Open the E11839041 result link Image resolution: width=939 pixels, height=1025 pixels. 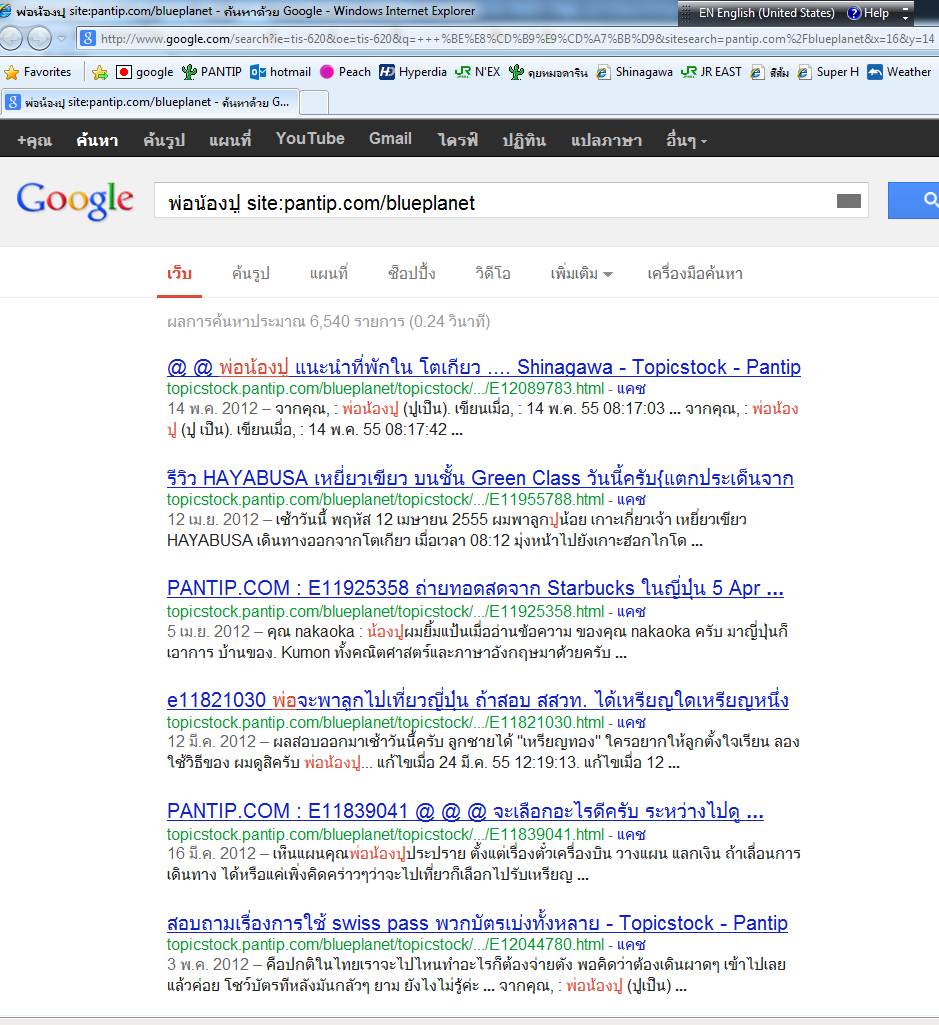pyautogui.click(x=465, y=811)
